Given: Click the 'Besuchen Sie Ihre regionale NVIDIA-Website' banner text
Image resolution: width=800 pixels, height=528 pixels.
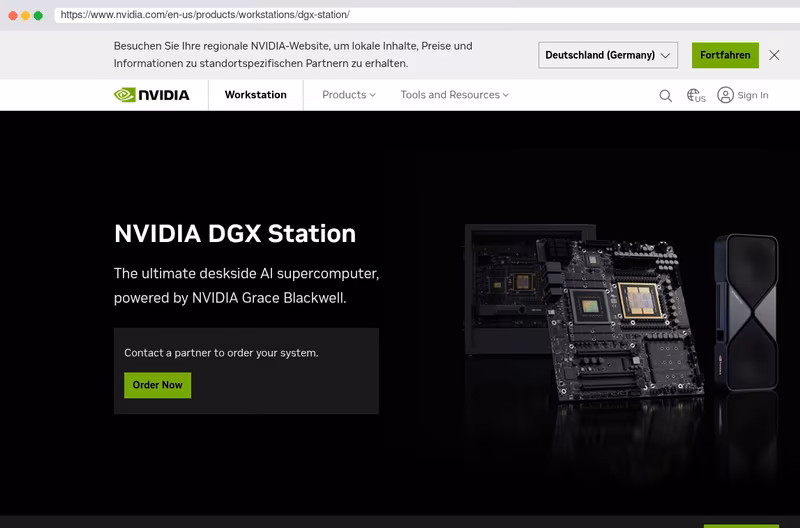Looking at the screenshot, I should pyautogui.click(x=293, y=55).
